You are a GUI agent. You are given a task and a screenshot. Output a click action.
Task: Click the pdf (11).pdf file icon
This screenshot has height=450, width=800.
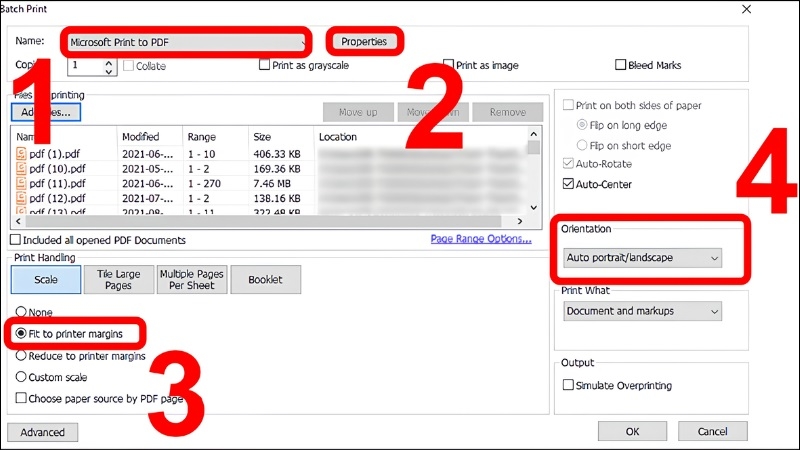coord(21,183)
